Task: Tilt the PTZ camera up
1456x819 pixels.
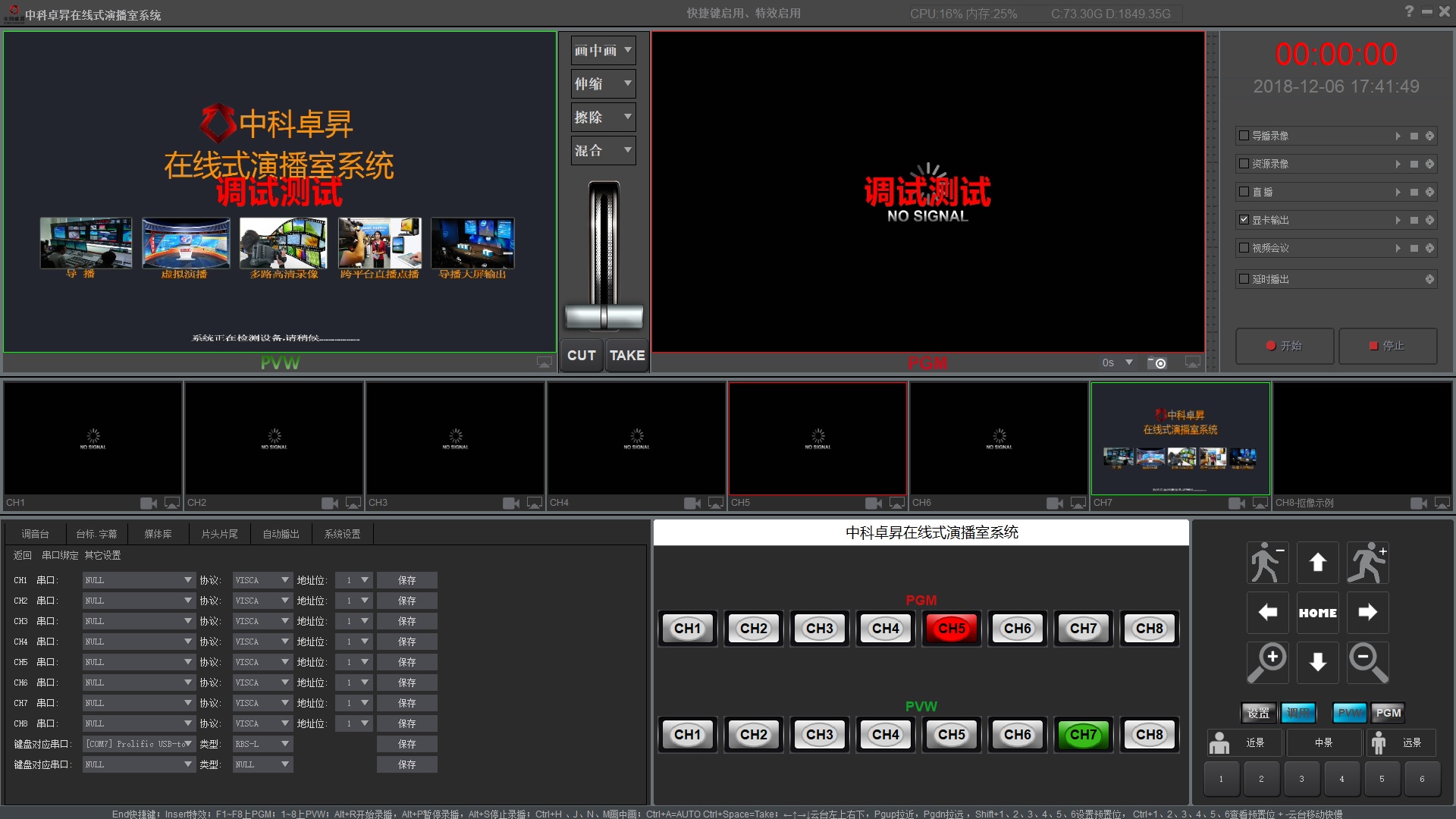Action: (1317, 563)
